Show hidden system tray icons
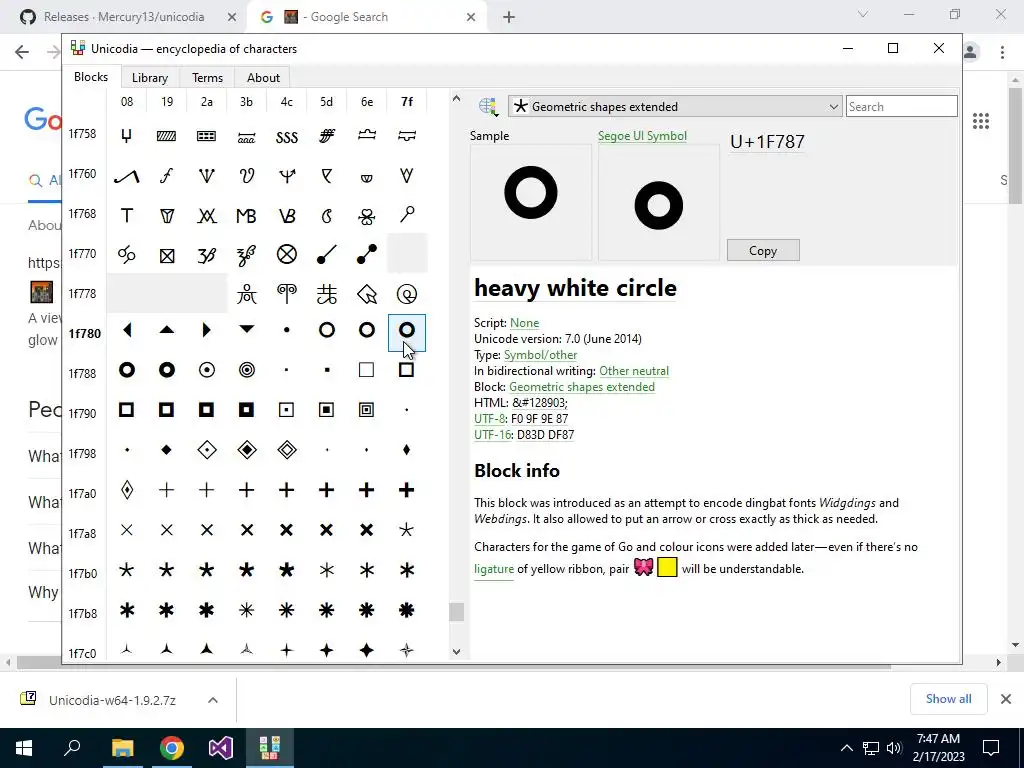The image size is (1024, 768). pyautogui.click(x=846, y=748)
